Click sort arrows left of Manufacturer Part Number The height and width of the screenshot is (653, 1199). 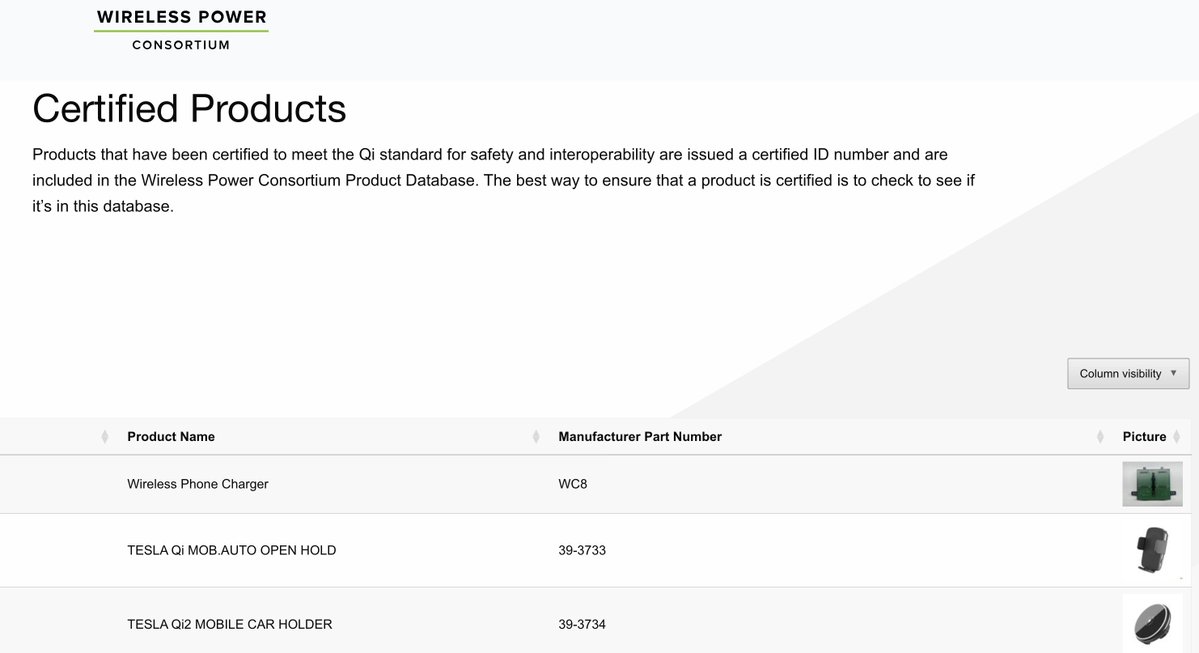coord(536,437)
